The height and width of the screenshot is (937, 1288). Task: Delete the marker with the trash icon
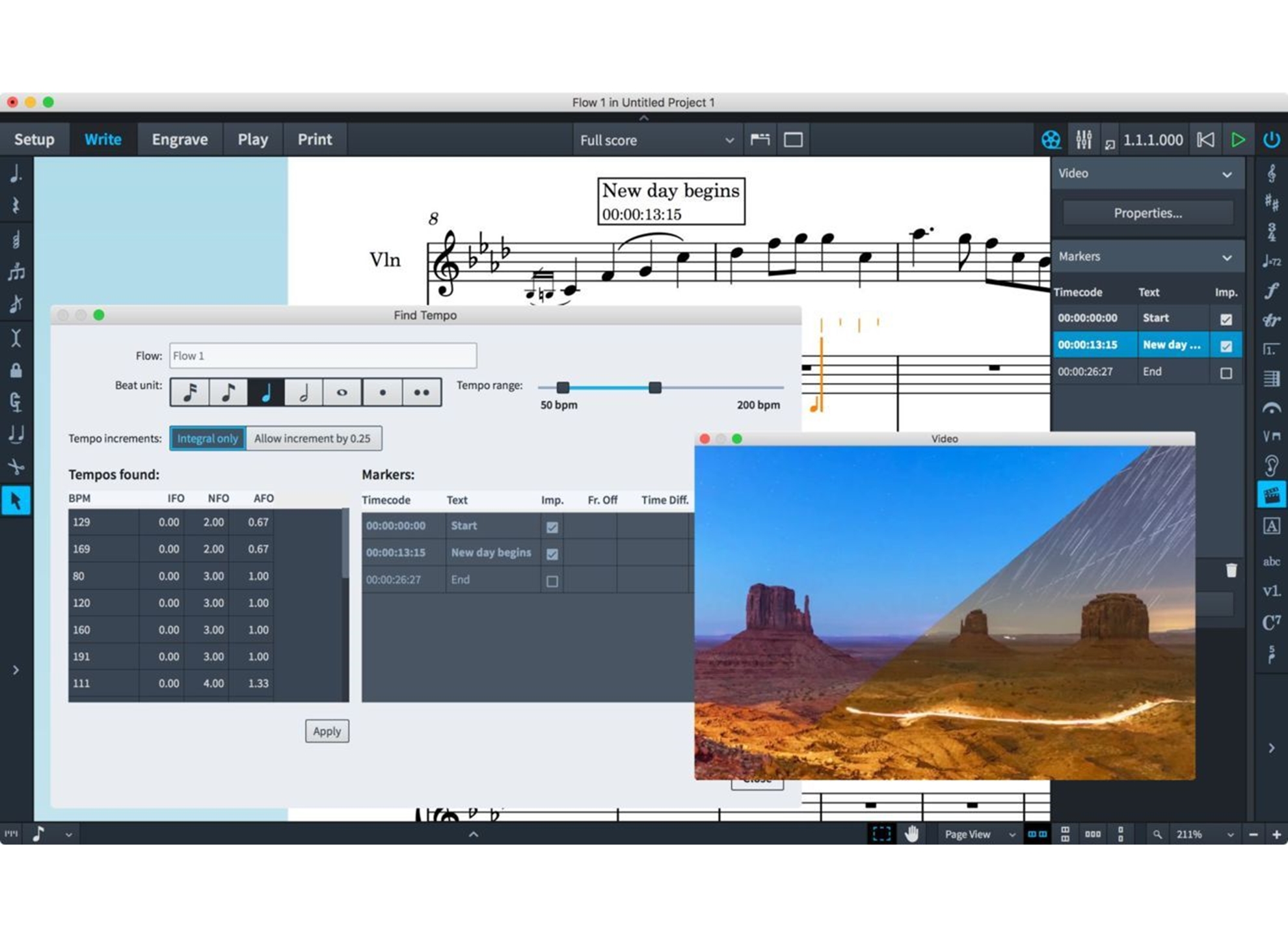click(1231, 570)
